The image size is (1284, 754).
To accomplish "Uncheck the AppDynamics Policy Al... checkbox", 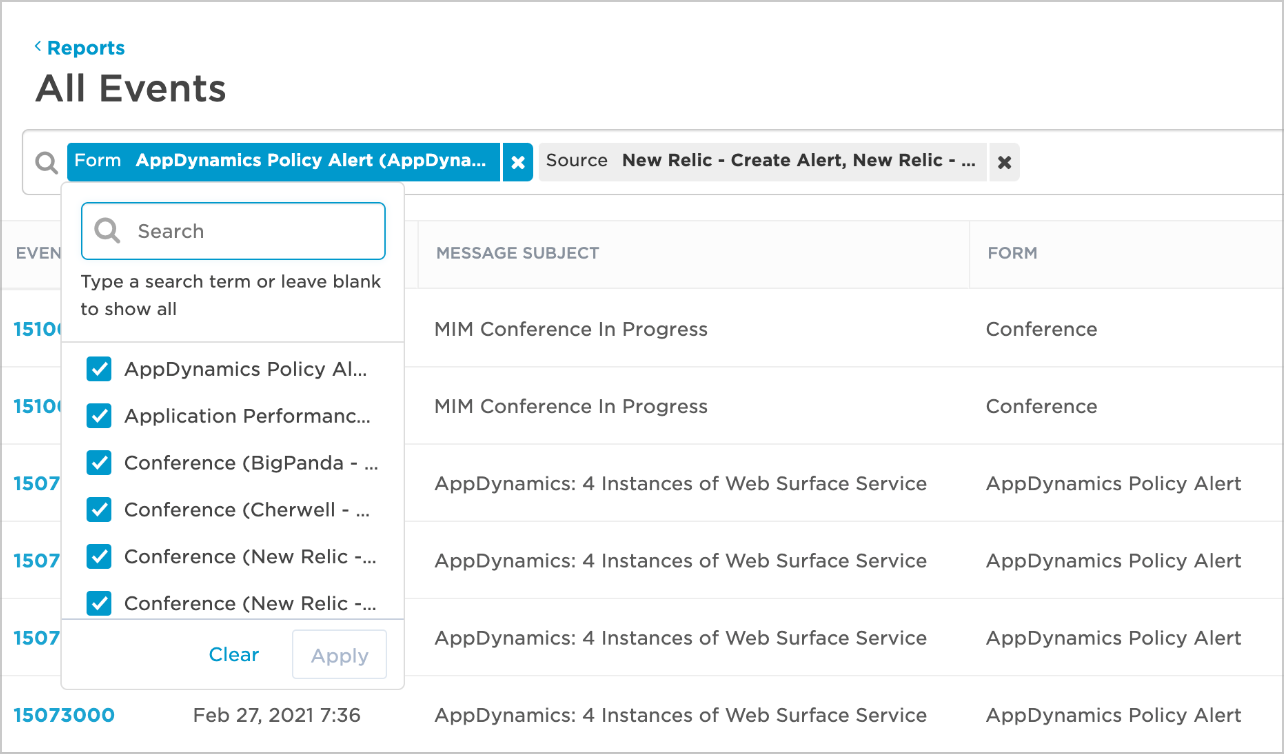I will click(x=99, y=369).
